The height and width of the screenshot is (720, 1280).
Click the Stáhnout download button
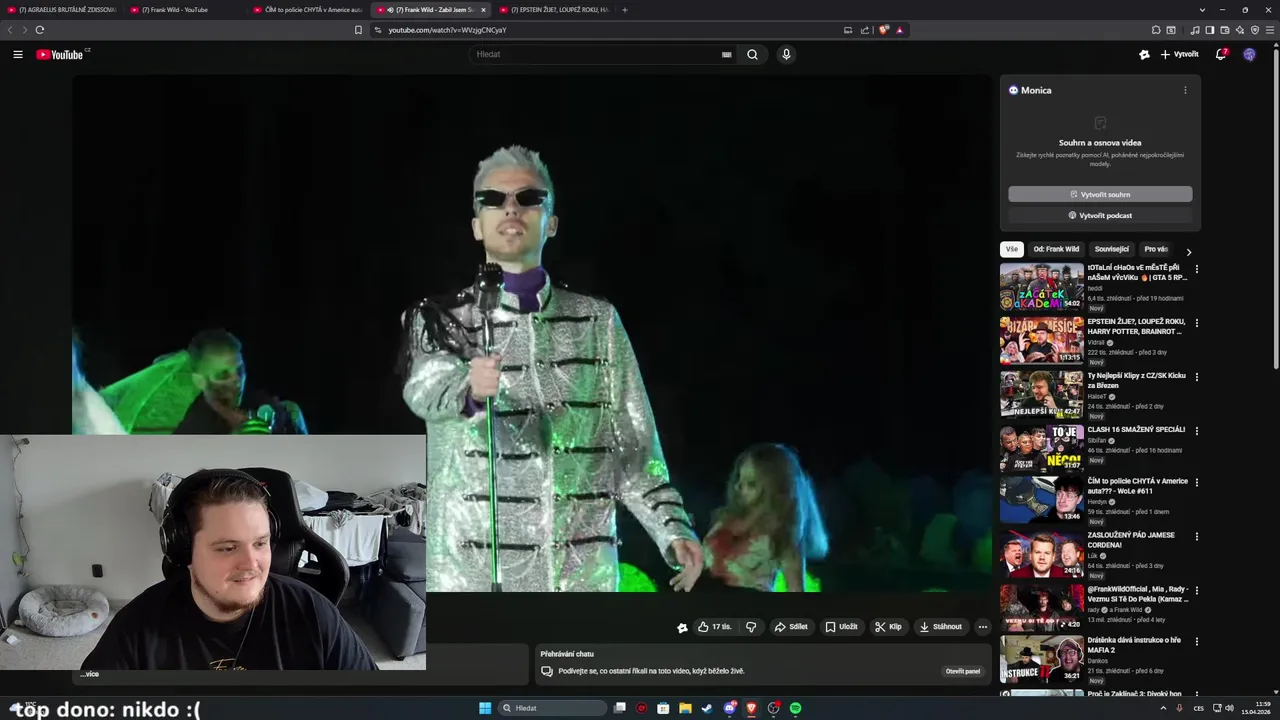click(940, 627)
